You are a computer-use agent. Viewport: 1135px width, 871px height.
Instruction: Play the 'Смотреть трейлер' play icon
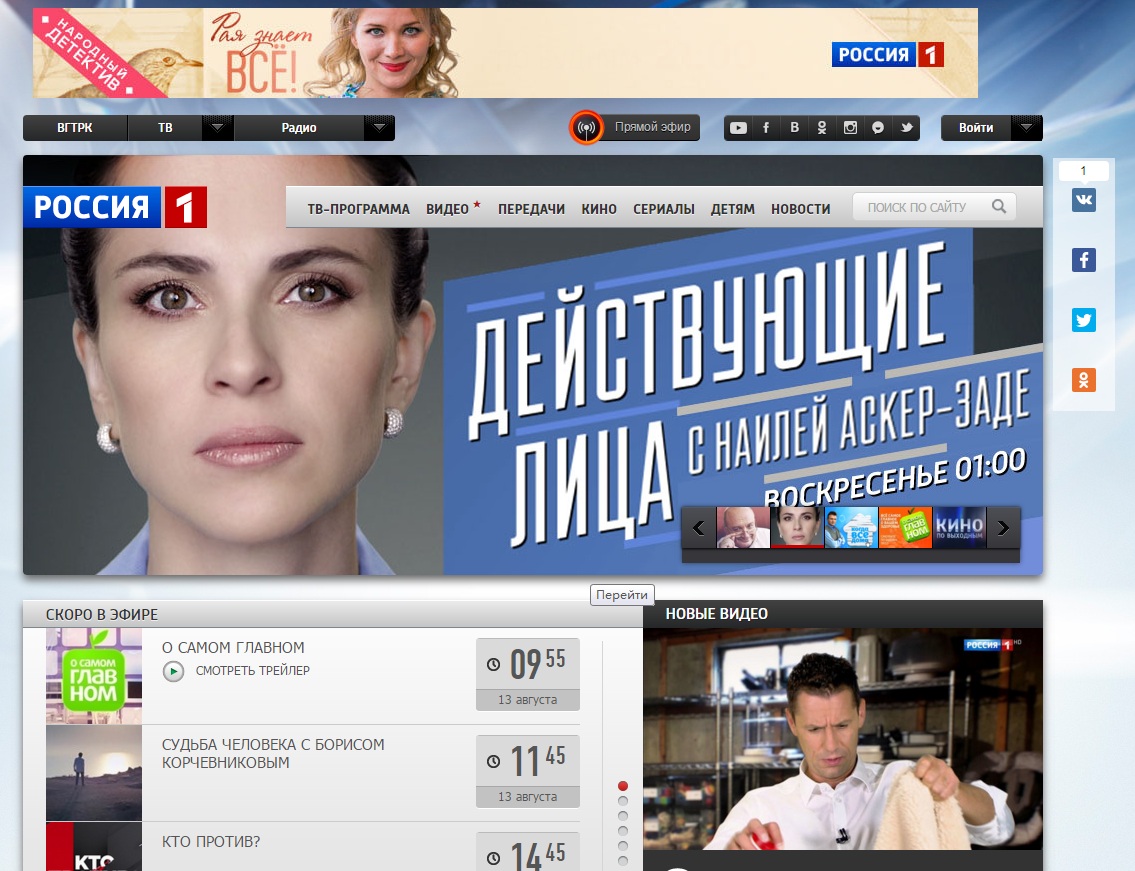point(173,671)
